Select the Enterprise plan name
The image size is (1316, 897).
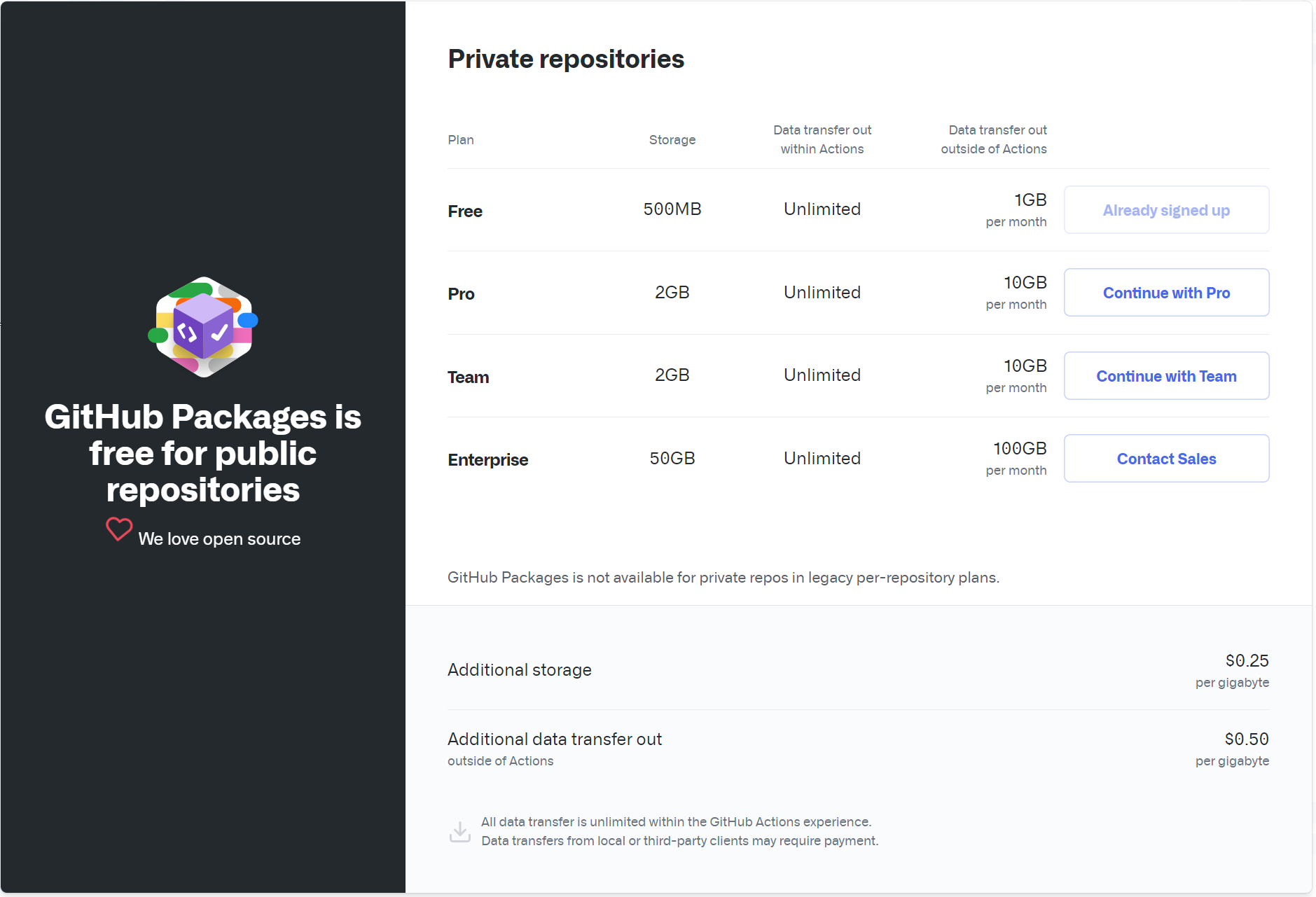(x=487, y=459)
